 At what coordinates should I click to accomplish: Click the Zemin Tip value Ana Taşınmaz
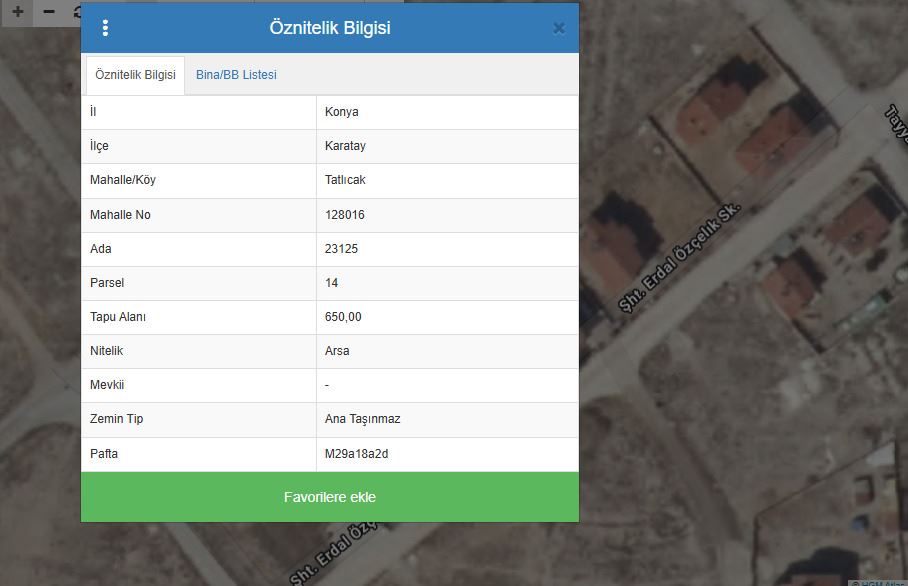362,419
